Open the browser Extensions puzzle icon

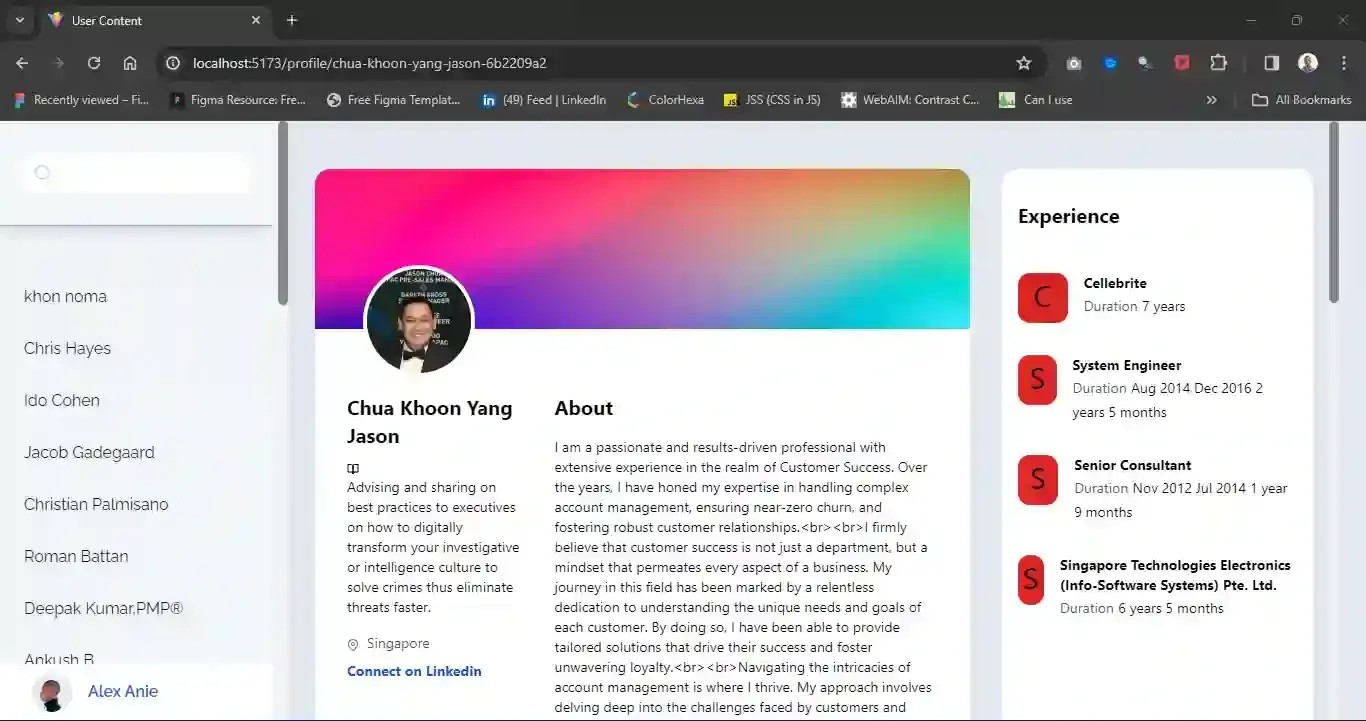pos(1218,63)
